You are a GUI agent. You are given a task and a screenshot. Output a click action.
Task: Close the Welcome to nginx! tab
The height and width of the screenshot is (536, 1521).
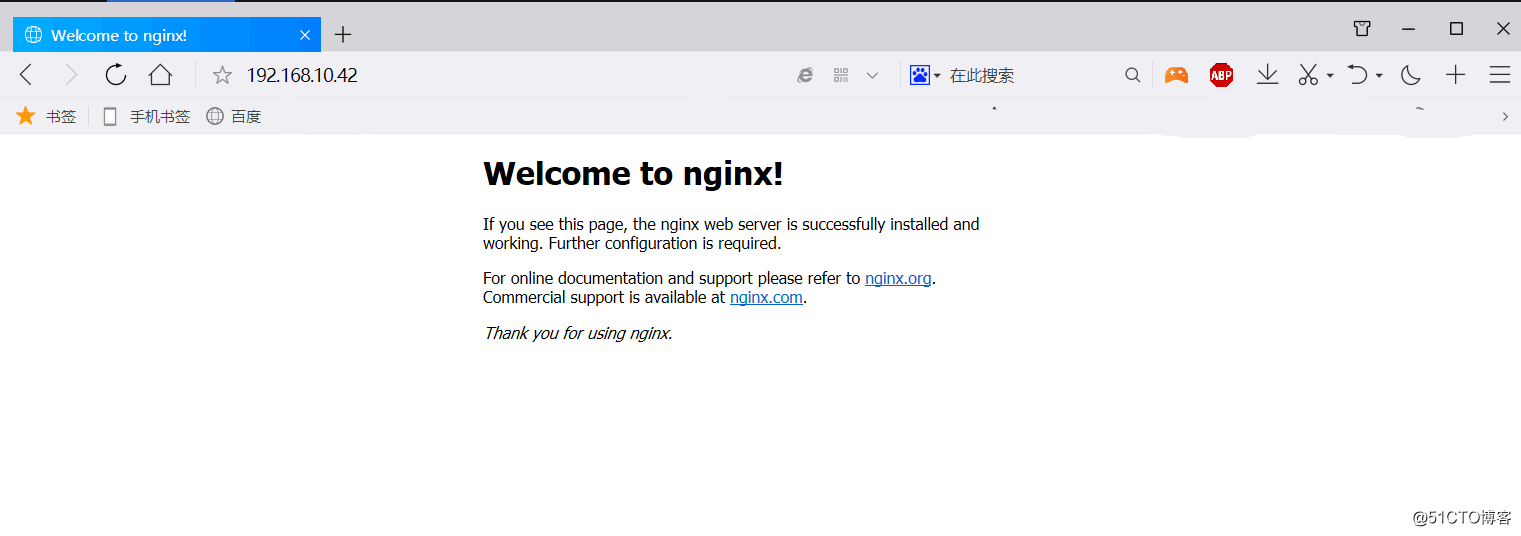305,35
